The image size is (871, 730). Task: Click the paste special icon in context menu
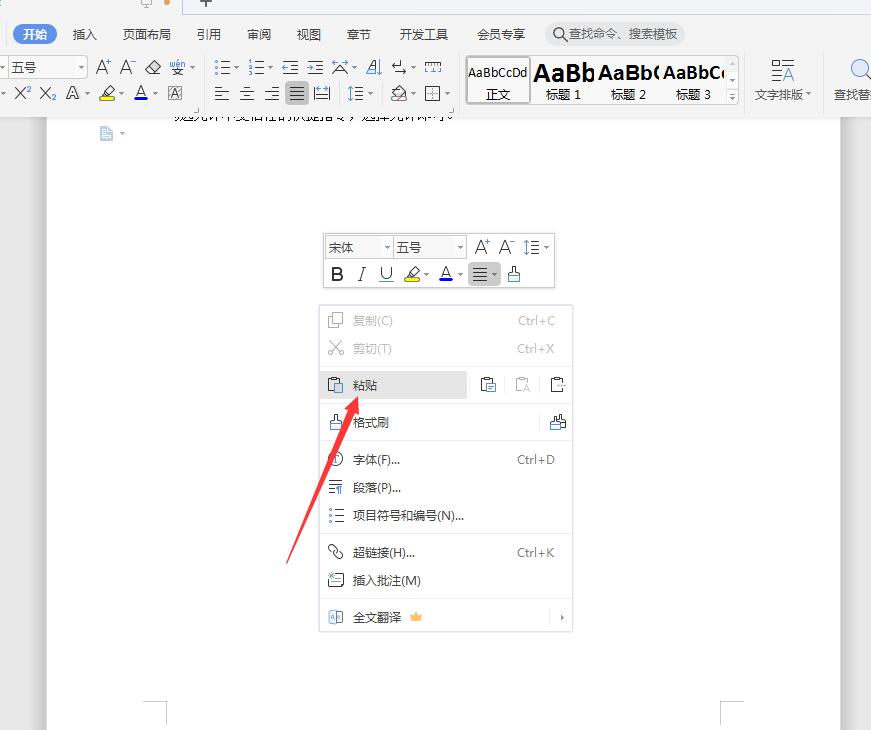pos(557,384)
